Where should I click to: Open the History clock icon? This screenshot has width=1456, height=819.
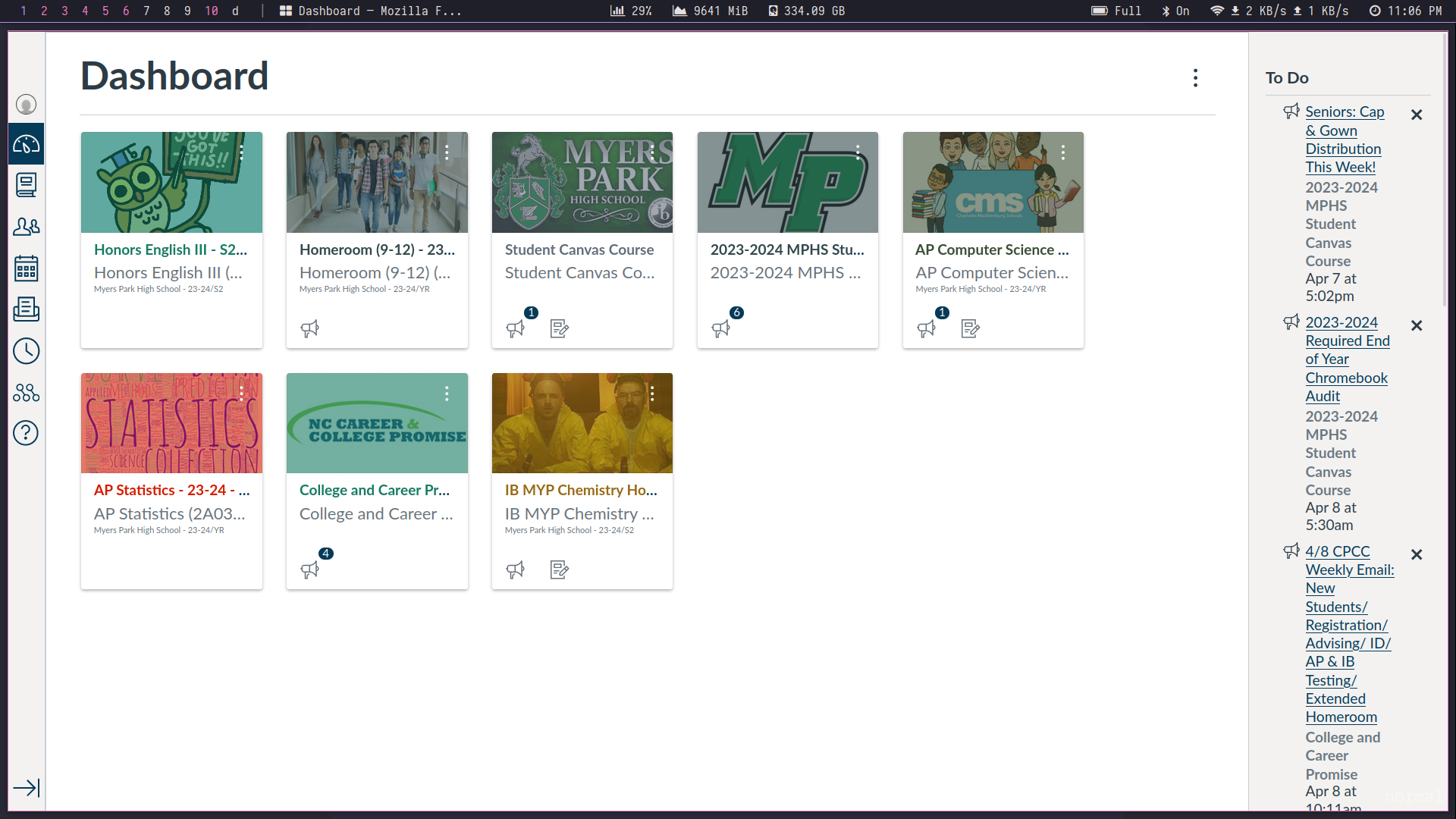tap(26, 351)
